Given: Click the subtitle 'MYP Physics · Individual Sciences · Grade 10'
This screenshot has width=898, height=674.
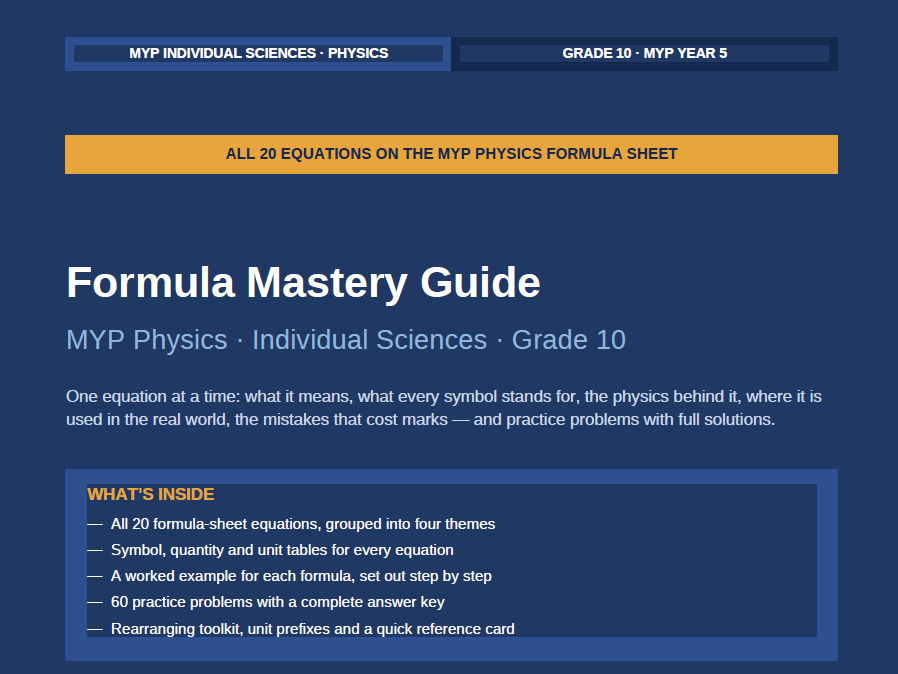Looking at the screenshot, I should tap(346, 340).
